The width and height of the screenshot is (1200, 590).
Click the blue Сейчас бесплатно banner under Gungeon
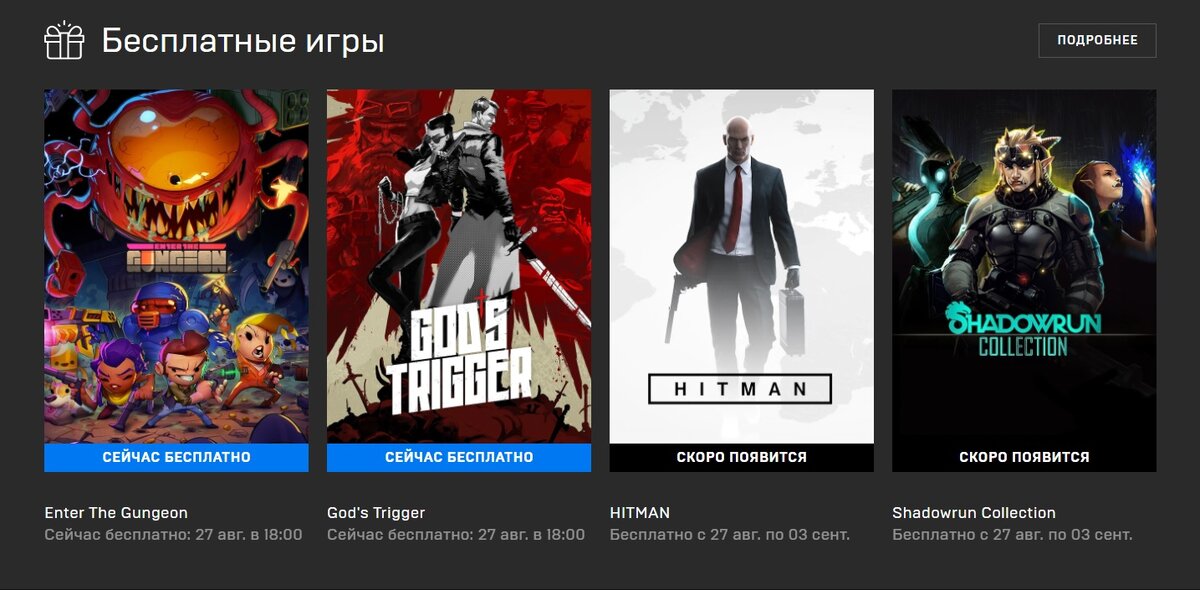click(x=176, y=457)
